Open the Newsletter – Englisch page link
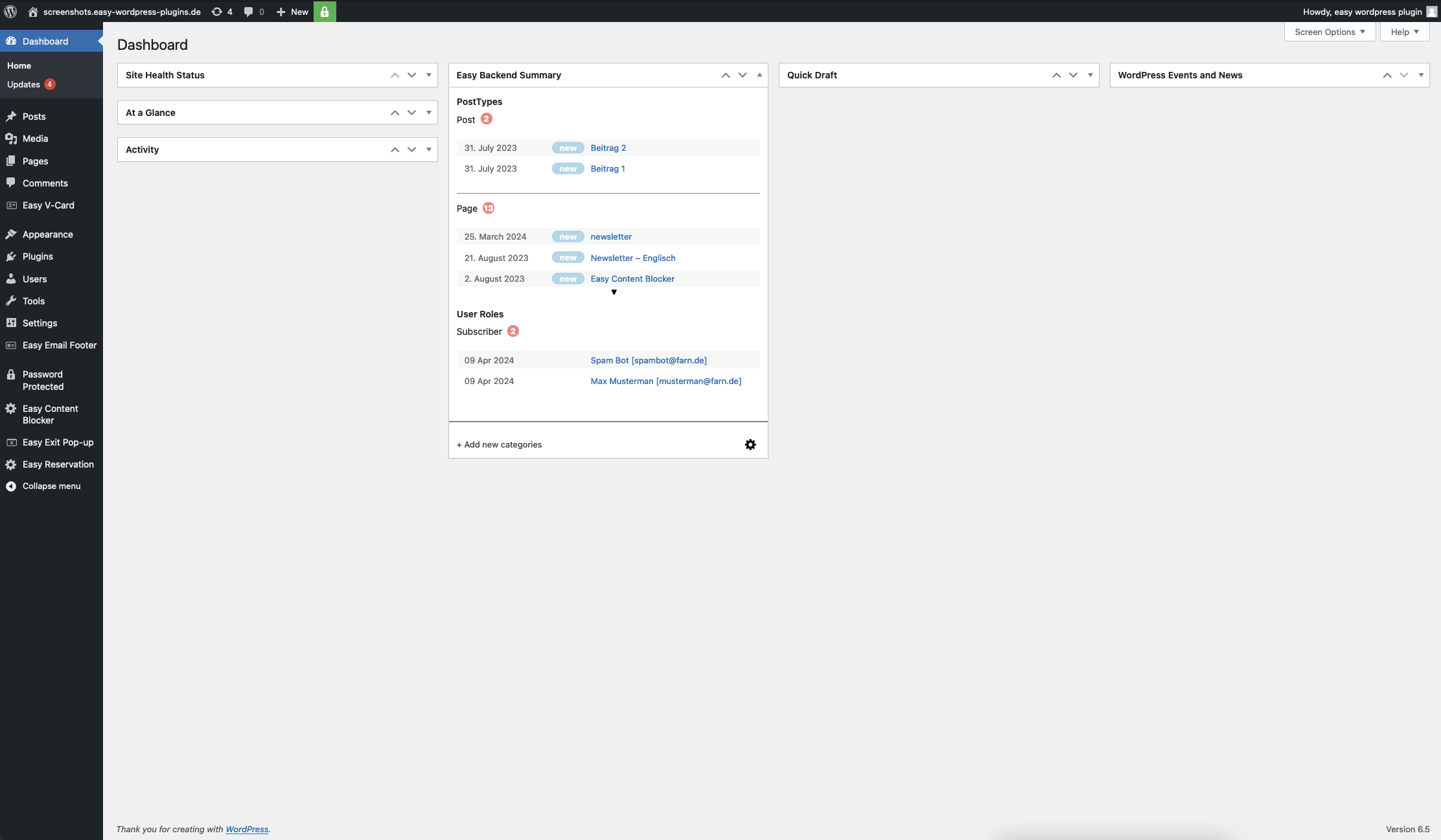The image size is (1441, 840). (x=632, y=258)
